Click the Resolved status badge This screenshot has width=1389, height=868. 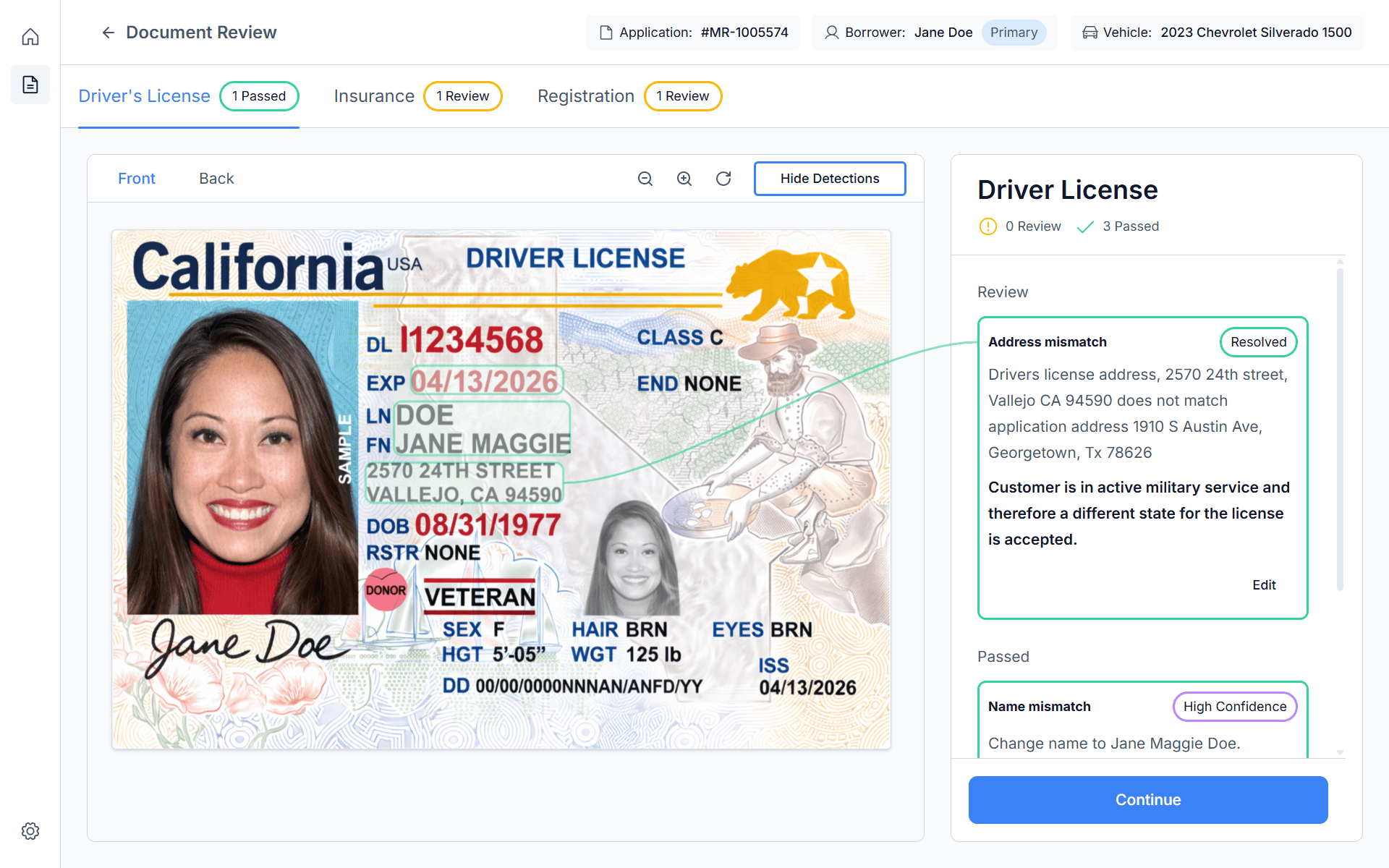tap(1258, 342)
